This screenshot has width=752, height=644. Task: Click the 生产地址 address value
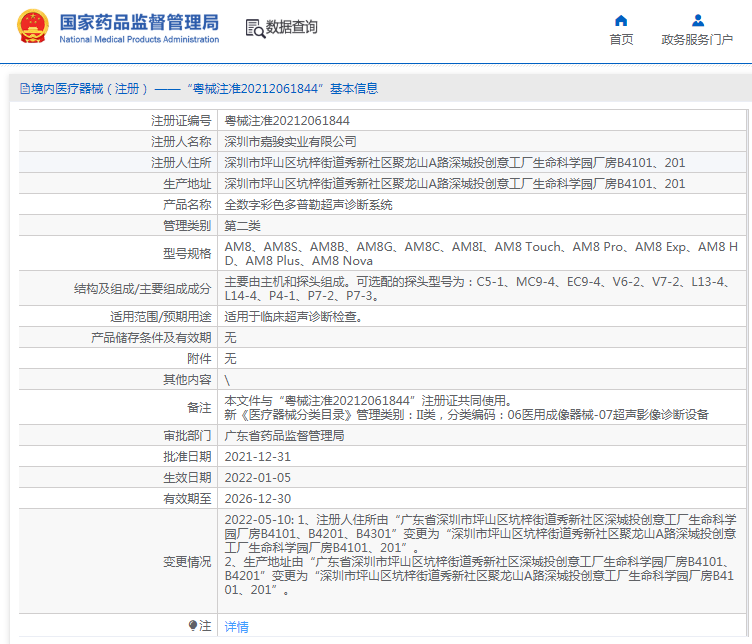coord(455,184)
